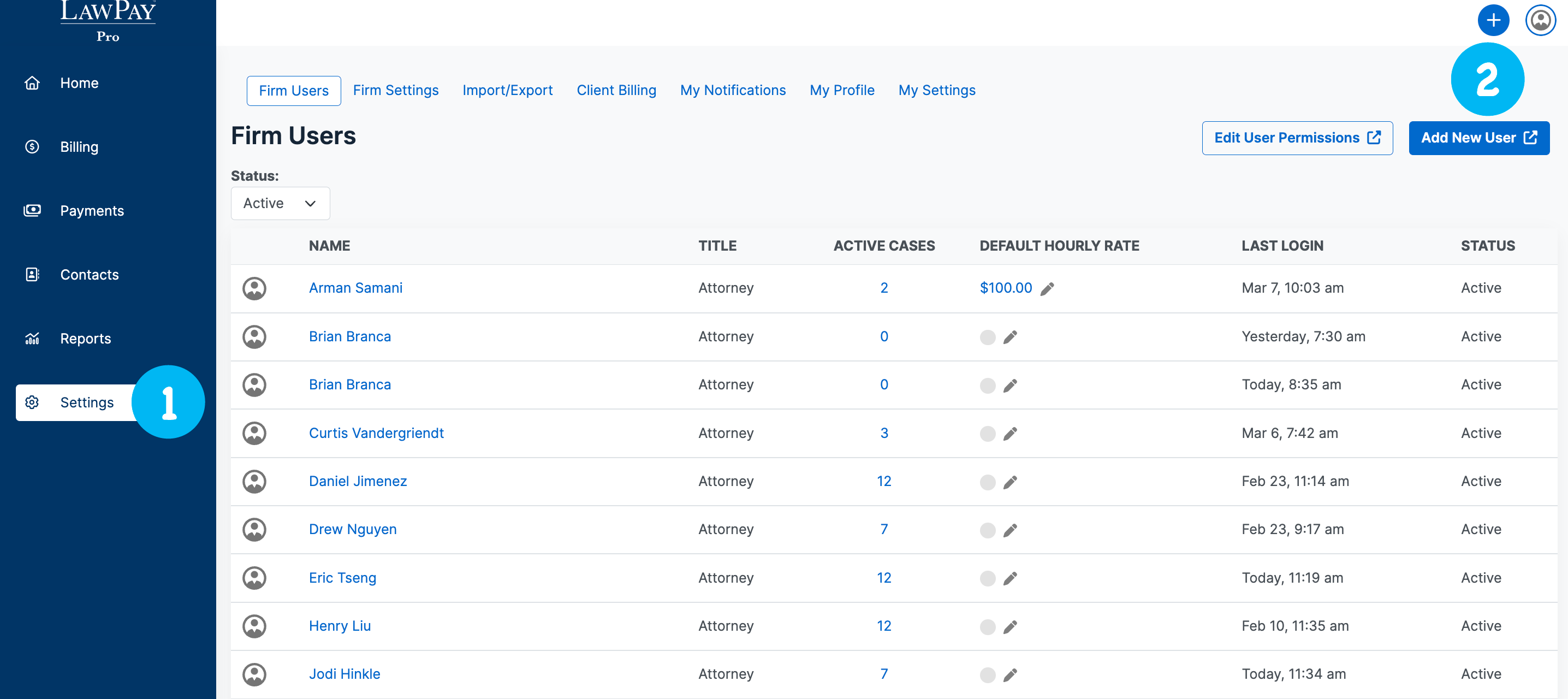Open the account profile avatar menu
Screen dimensions: 1568x699
tap(1540, 21)
